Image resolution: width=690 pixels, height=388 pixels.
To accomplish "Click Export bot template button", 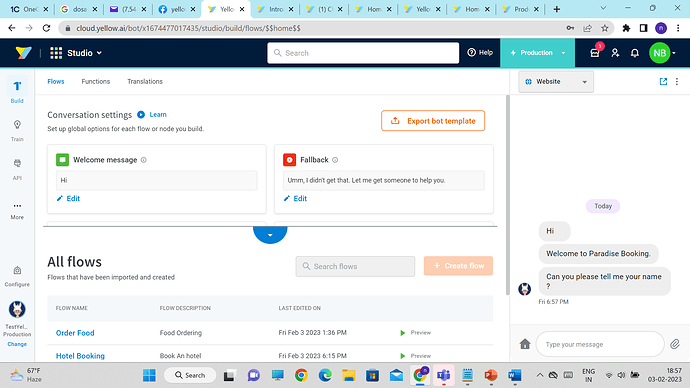I will pyautogui.click(x=433, y=121).
